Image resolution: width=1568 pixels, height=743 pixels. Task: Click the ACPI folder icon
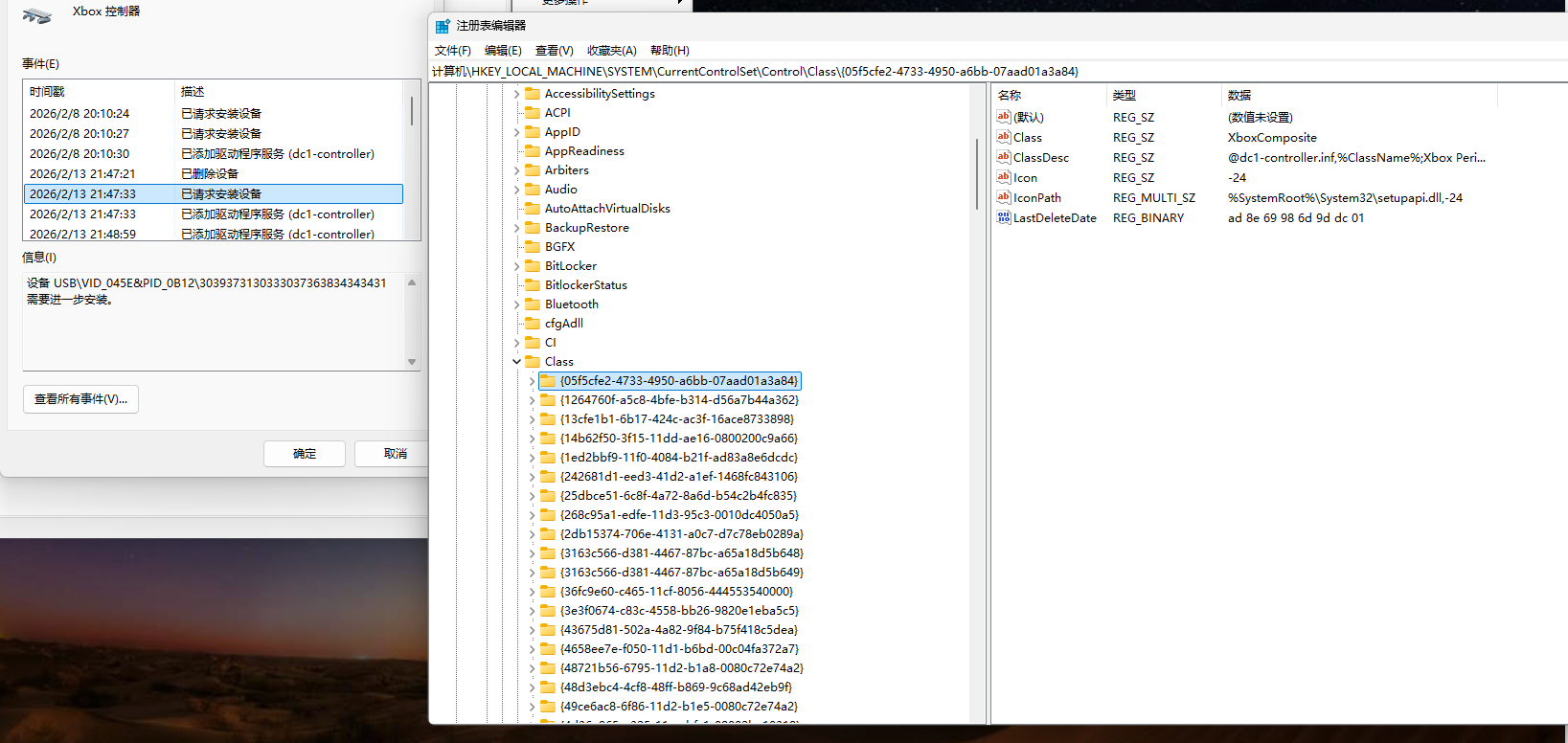coord(534,113)
